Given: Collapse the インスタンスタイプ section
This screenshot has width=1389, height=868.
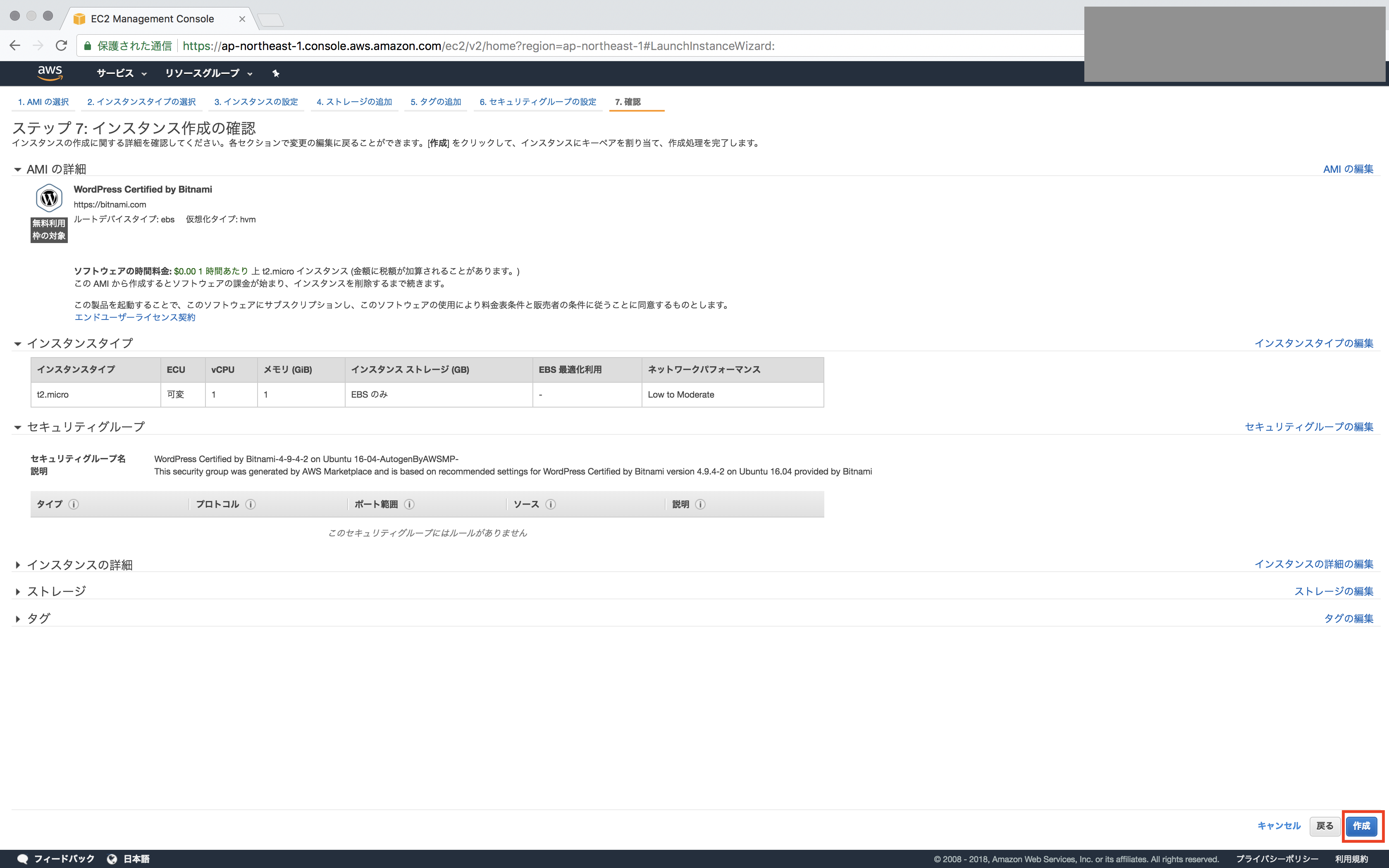Looking at the screenshot, I should (18, 343).
